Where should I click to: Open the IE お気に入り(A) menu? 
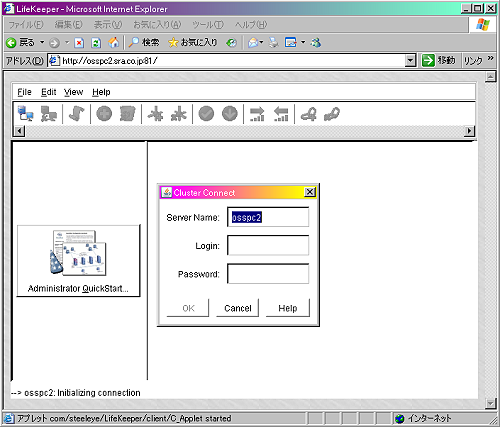[x=157, y=25]
